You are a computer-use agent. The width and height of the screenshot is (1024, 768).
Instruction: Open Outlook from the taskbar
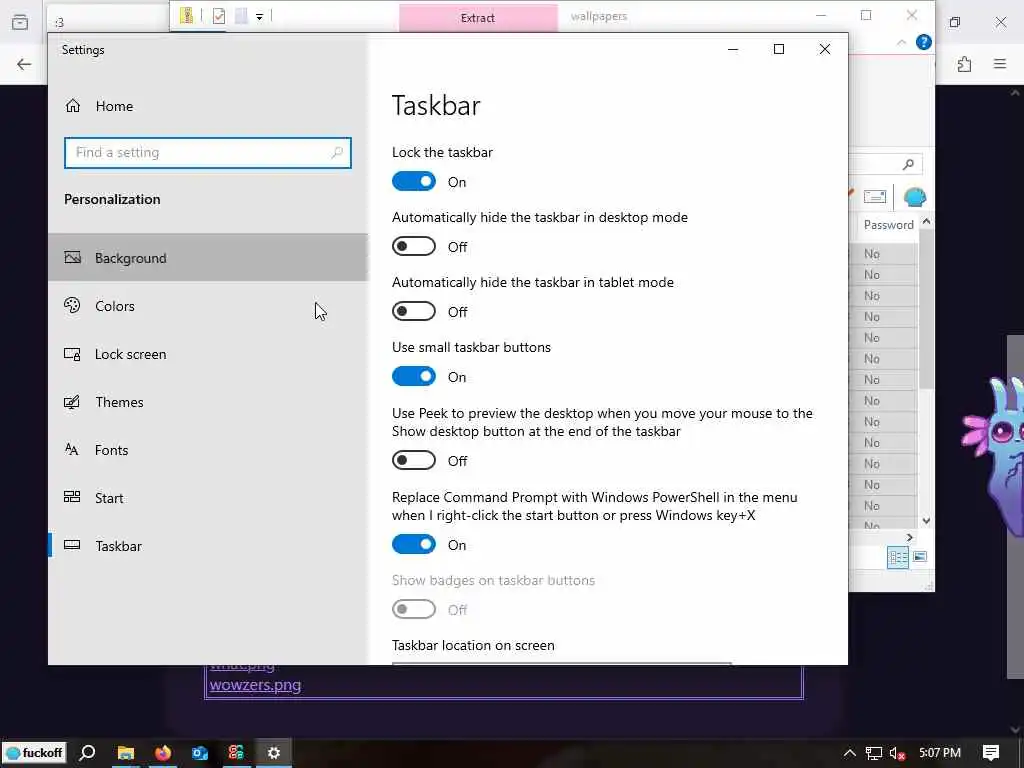point(199,753)
